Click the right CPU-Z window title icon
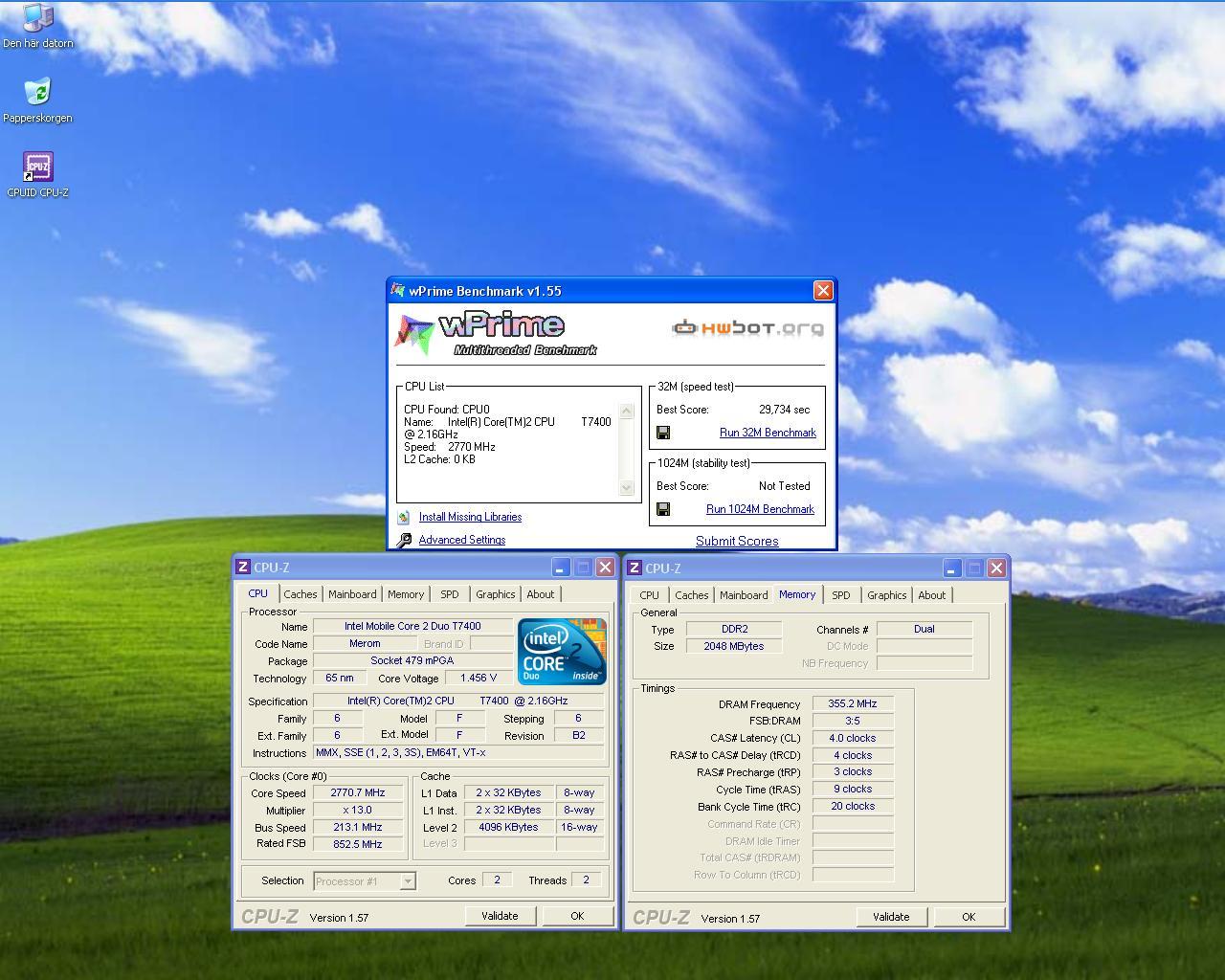Viewport: 1225px width, 980px height. pos(635,568)
